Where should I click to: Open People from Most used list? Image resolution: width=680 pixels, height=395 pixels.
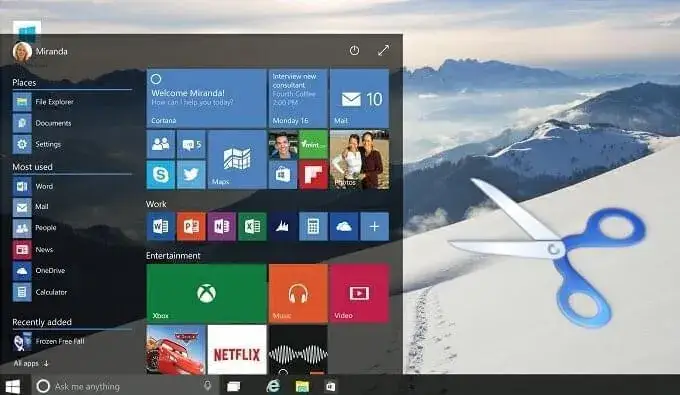tap(35, 228)
